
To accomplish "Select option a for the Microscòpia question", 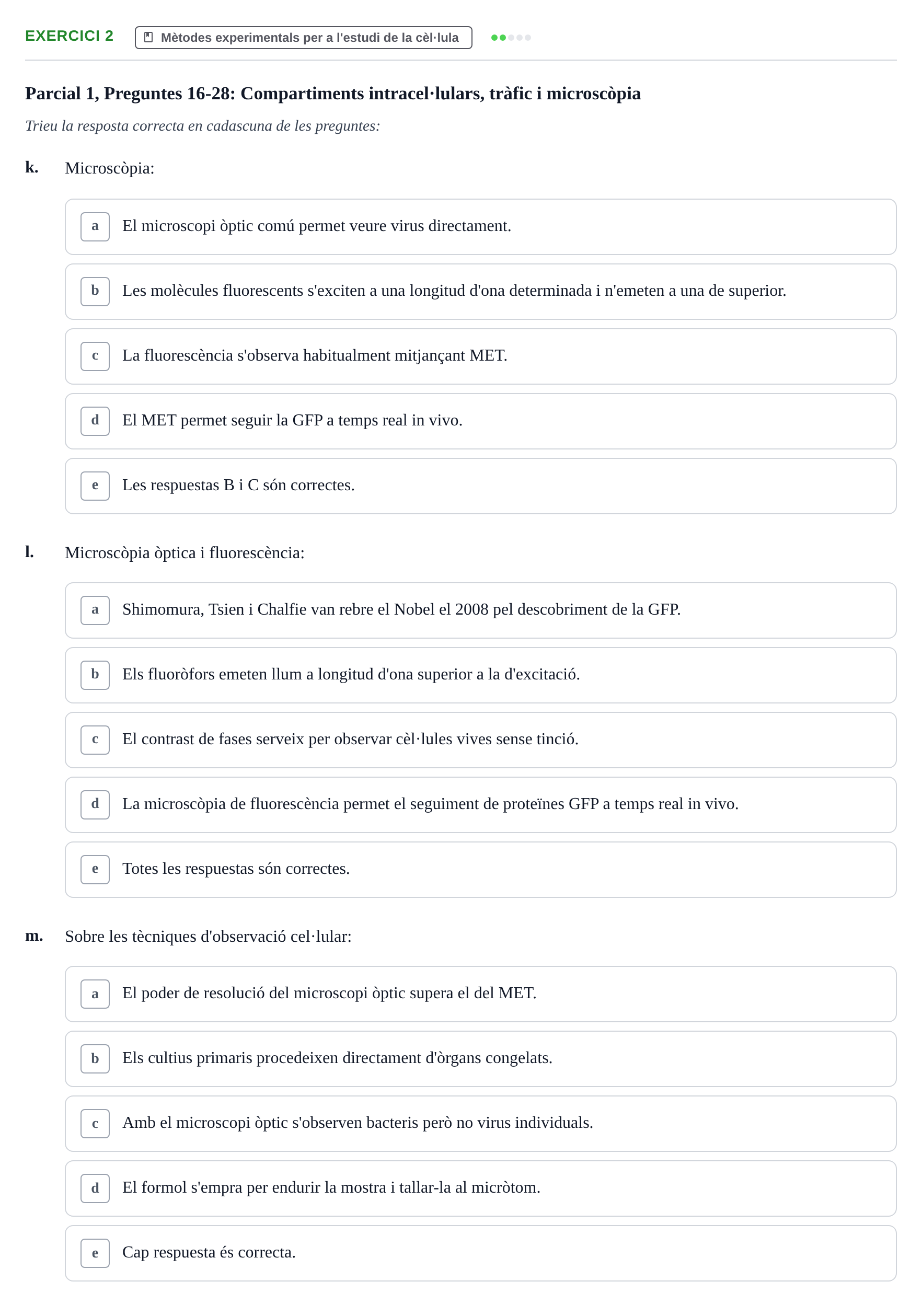I will tap(480, 227).
